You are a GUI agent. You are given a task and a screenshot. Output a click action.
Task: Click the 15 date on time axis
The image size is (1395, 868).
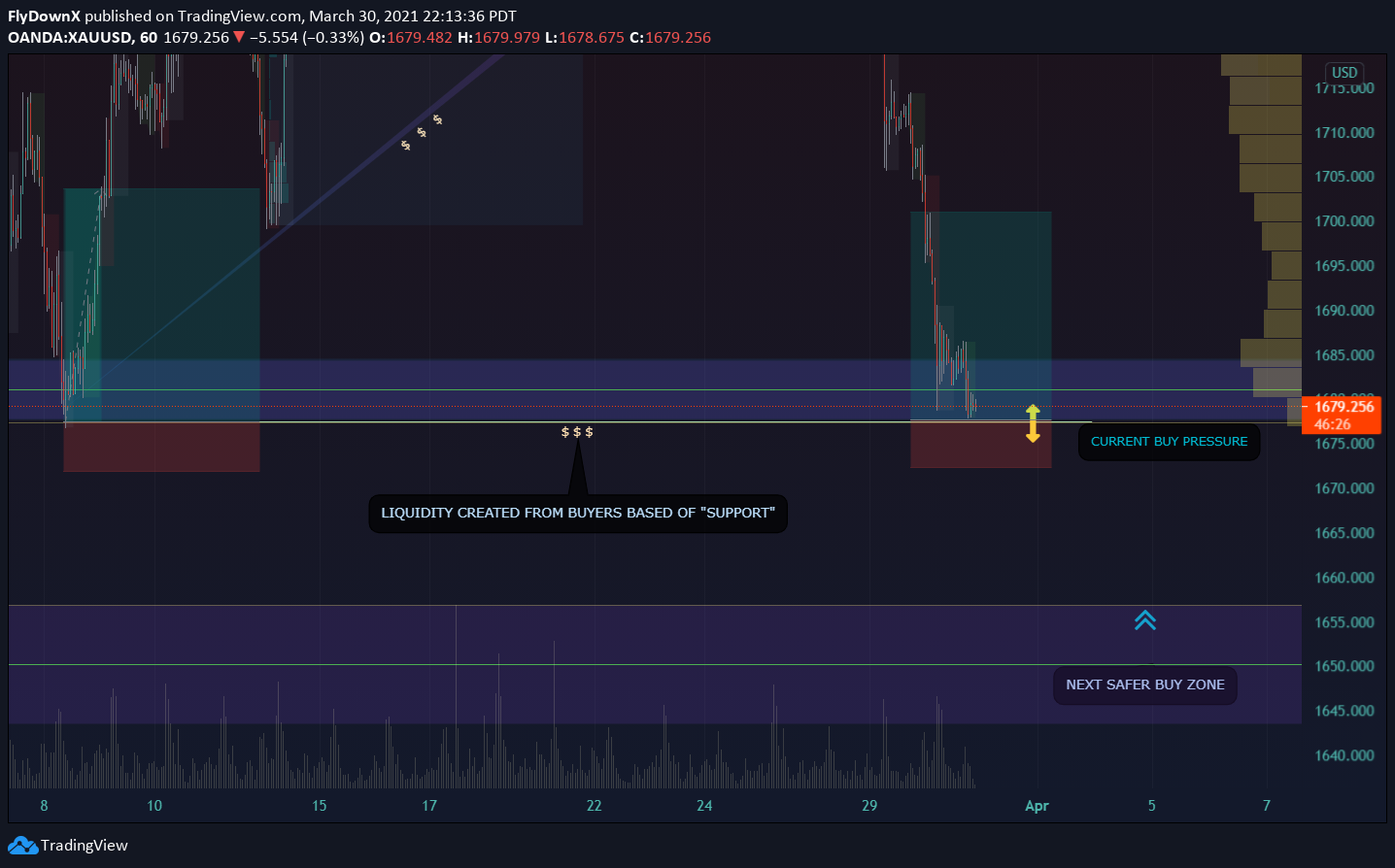click(320, 806)
